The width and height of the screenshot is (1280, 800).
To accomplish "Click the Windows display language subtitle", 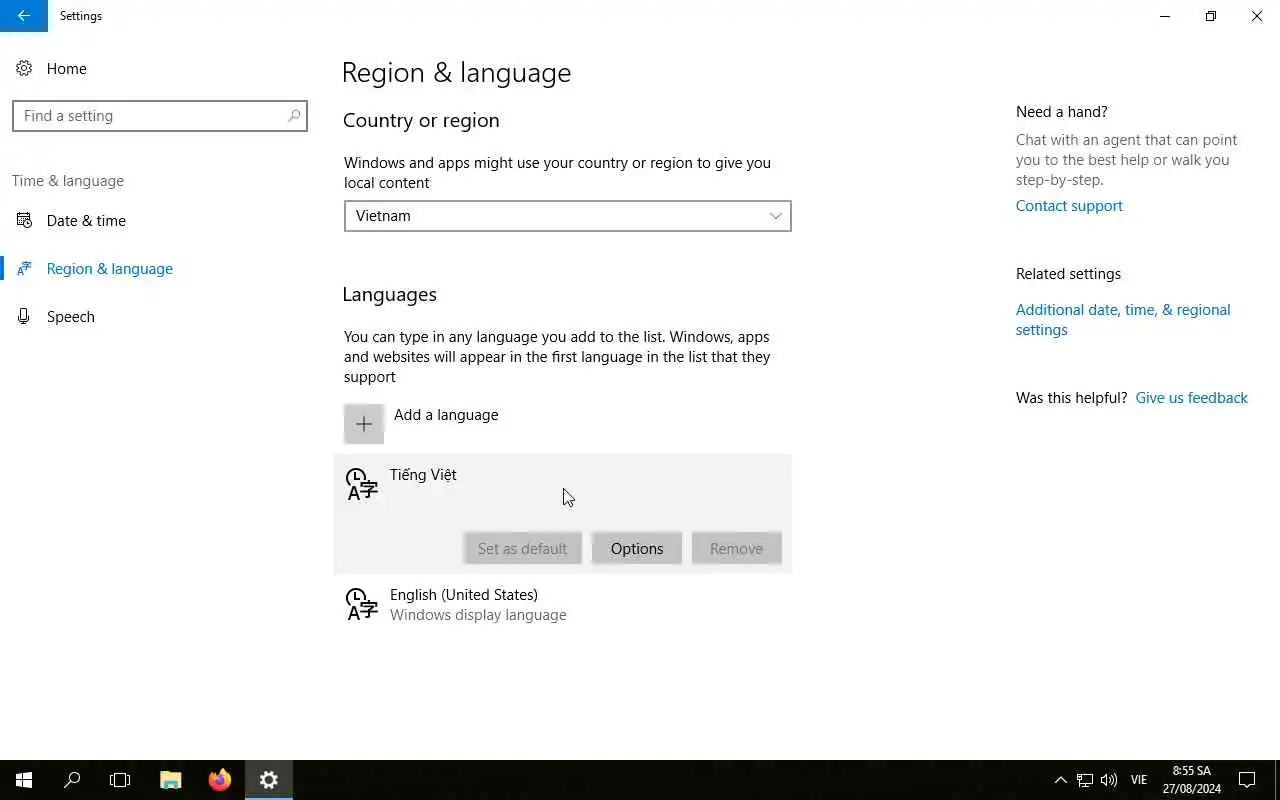I will coord(478,615).
